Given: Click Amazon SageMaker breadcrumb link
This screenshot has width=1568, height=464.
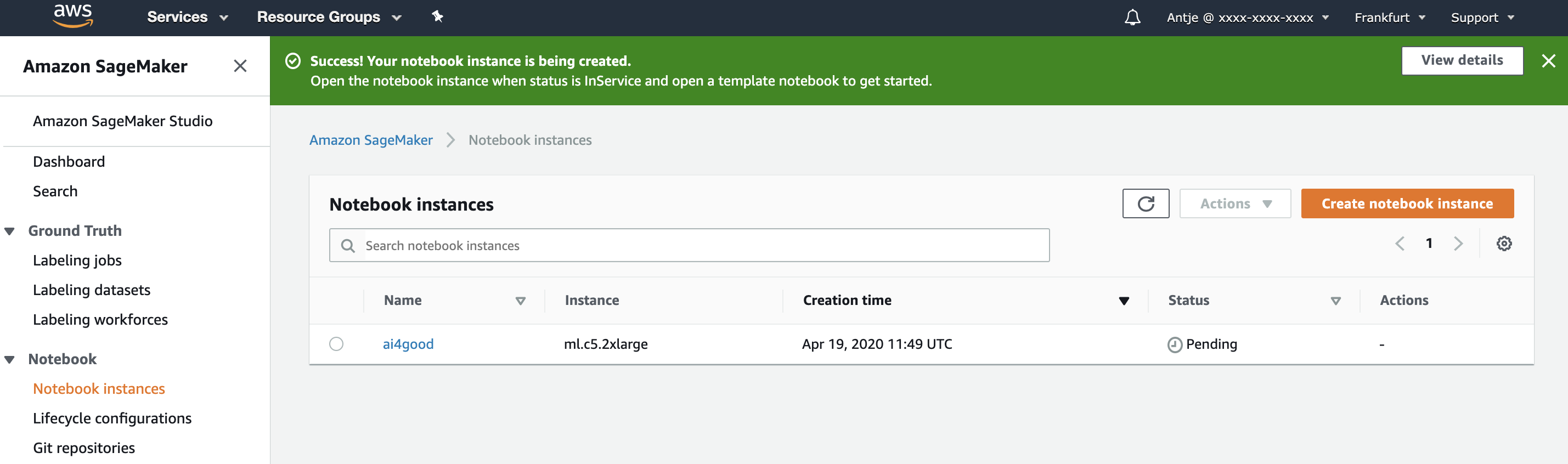Looking at the screenshot, I should 371,140.
